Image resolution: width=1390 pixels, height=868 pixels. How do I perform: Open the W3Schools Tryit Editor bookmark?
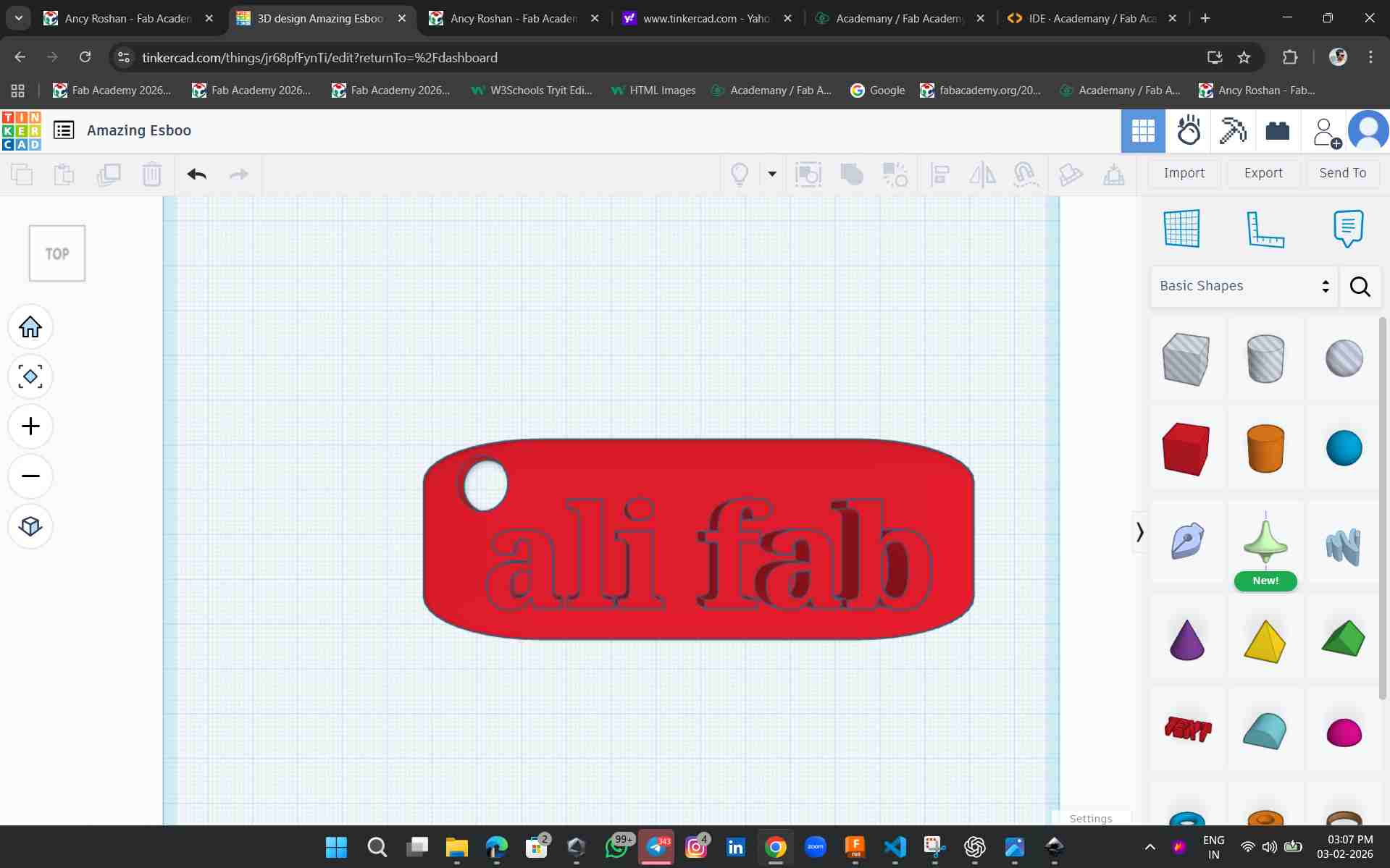click(531, 90)
